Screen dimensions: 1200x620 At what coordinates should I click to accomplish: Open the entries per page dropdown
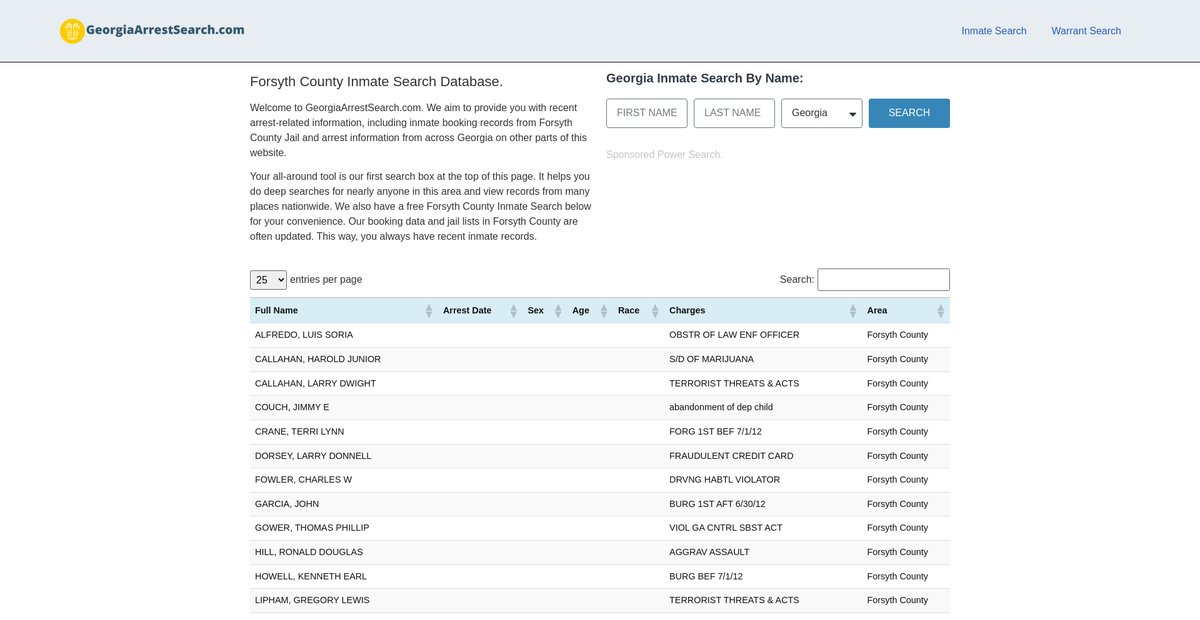coord(268,280)
